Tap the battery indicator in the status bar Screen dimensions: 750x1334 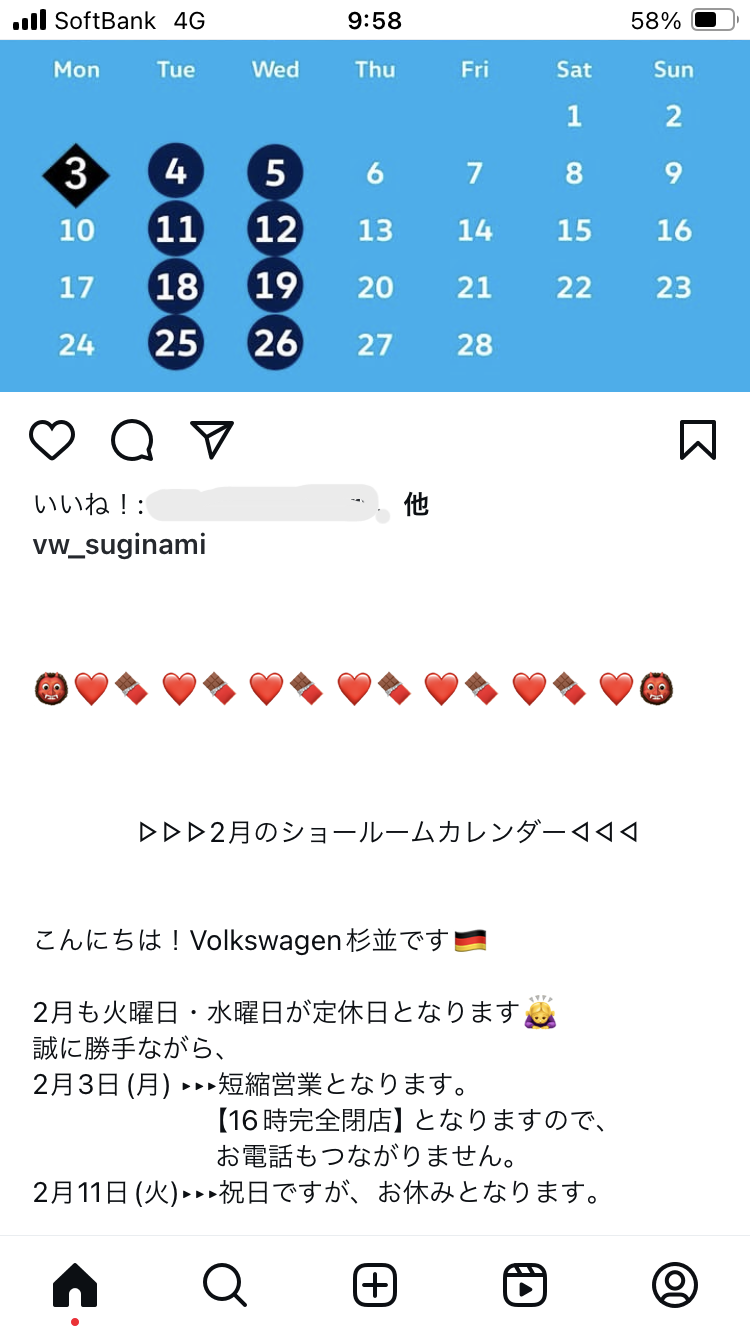click(x=712, y=20)
